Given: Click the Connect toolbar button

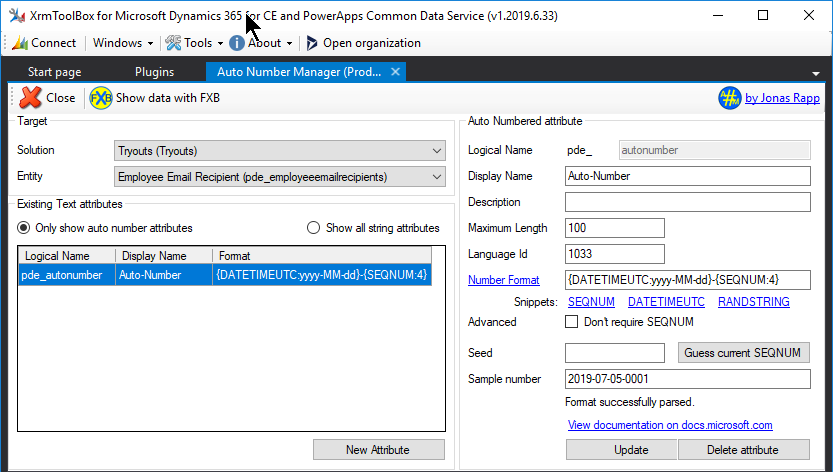Looking at the screenshot, I should click(45, 43).
